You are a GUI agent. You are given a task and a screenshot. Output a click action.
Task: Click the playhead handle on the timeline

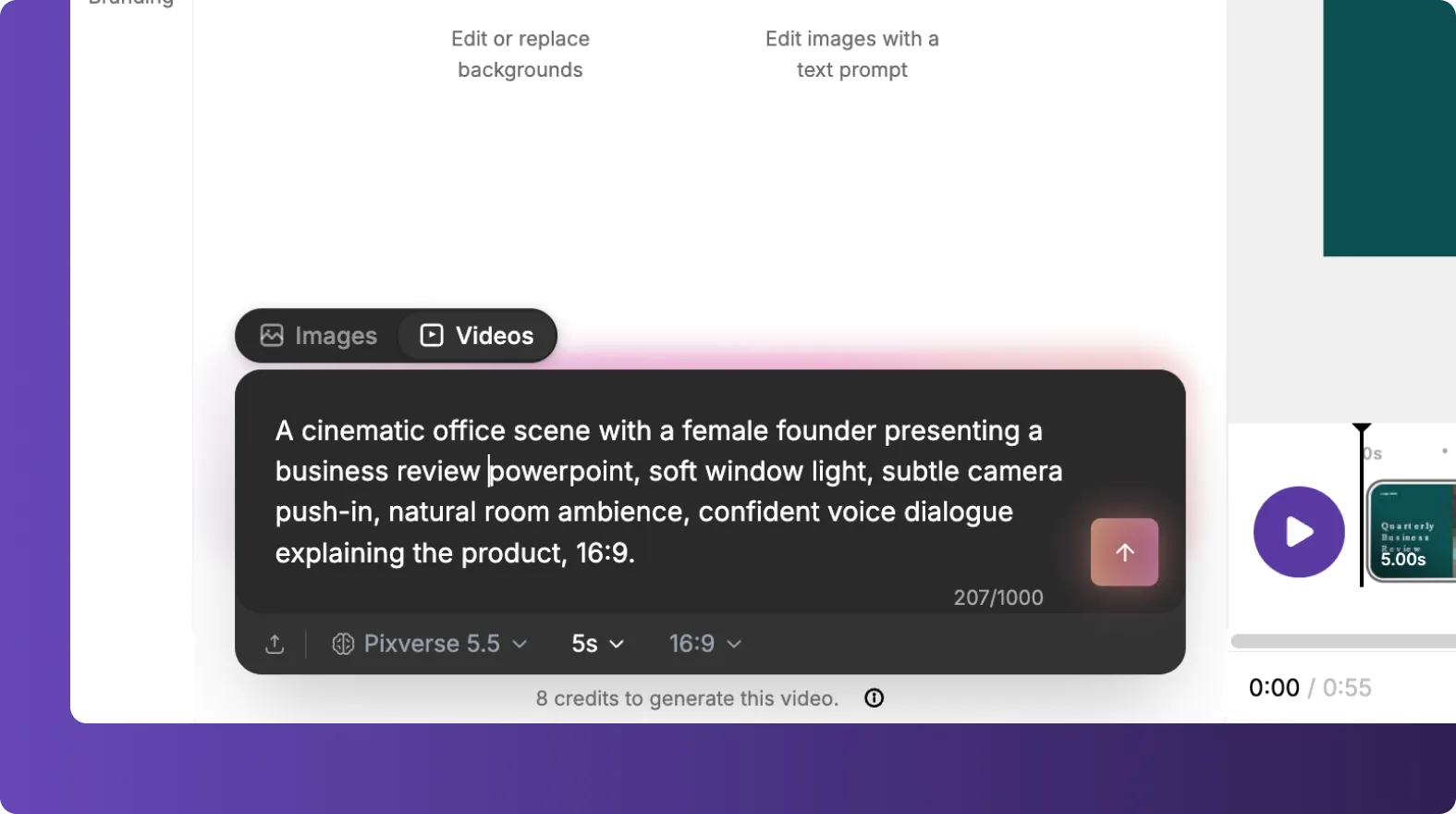[x=1361, y=429]
